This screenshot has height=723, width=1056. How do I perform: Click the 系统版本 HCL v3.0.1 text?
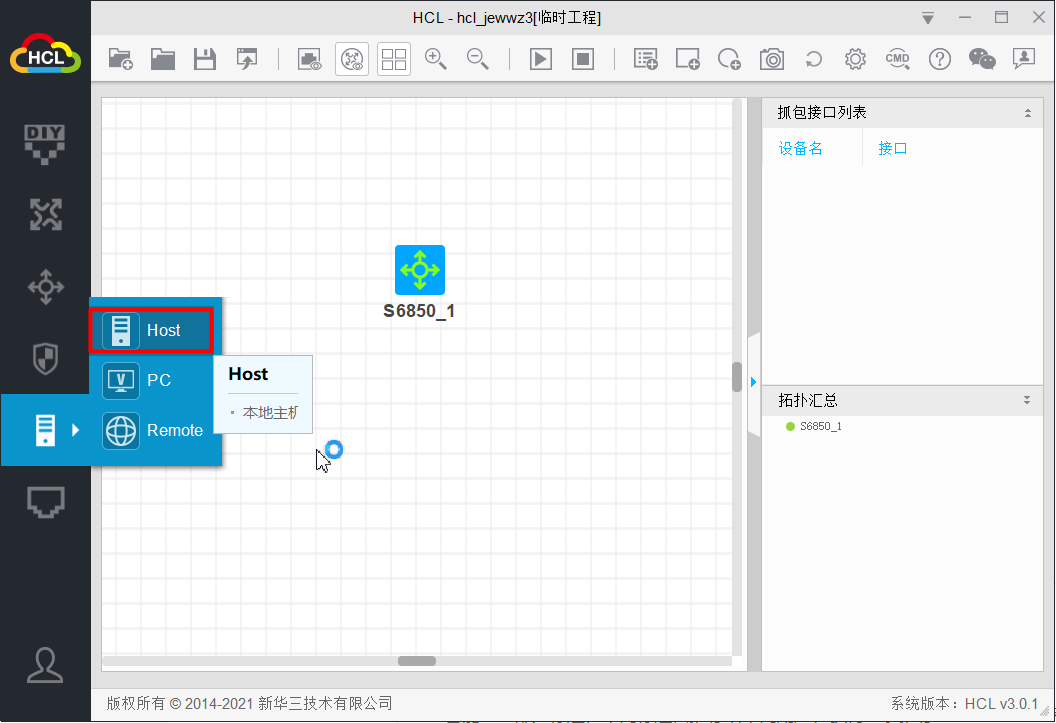(x=964, y=704)
